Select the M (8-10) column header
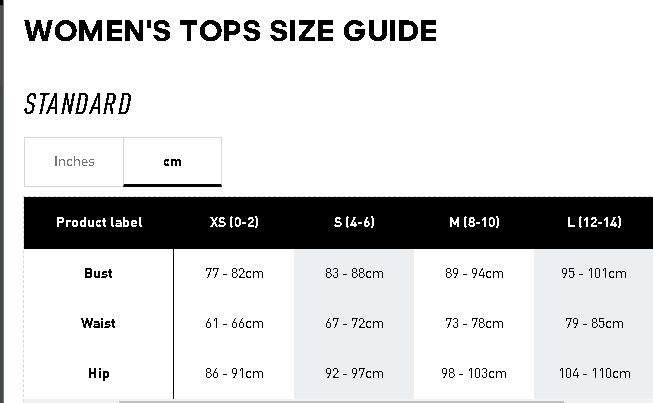Screen dimensions: 653x403 click(x=474, y=222)
